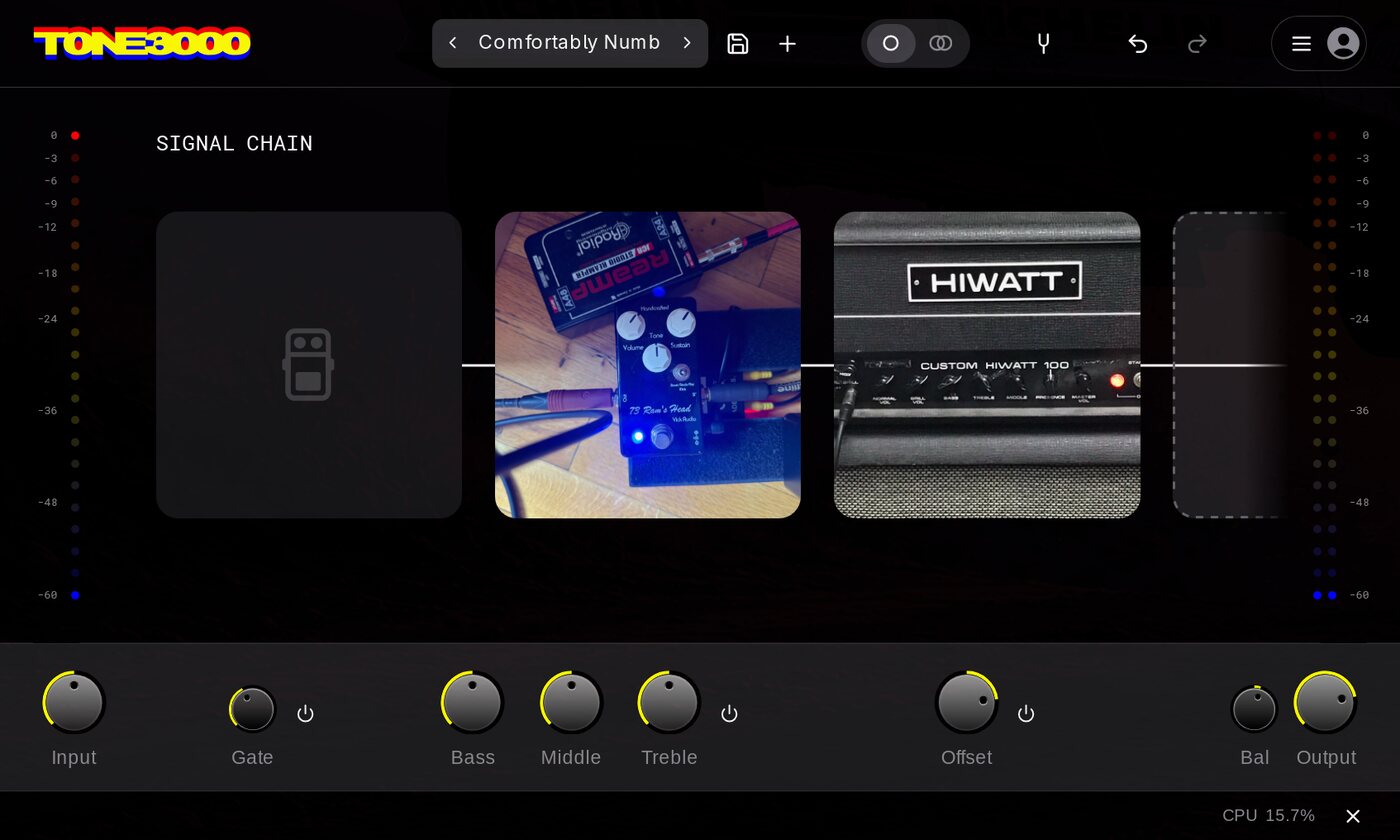1400x840 pixels.
Task: Click the SIGNAL CHAIN heading
Action: pos(234,143)
